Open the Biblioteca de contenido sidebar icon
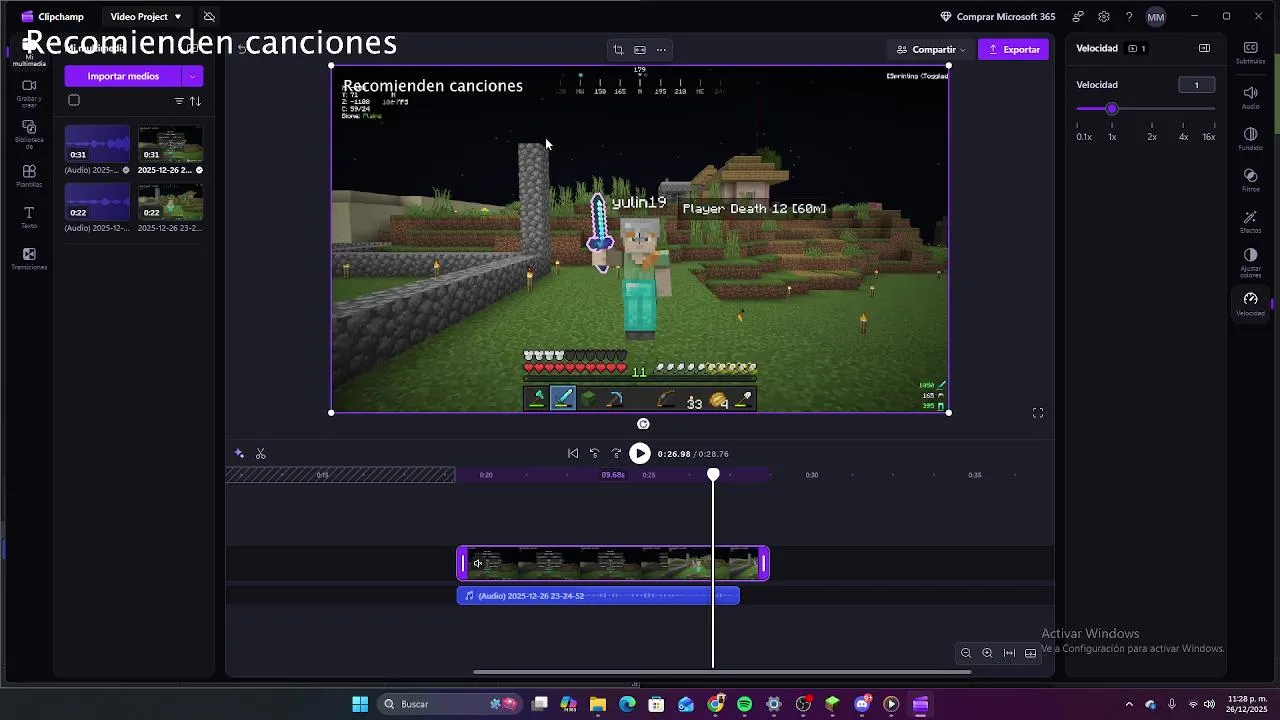 click(x=29, y=134)
